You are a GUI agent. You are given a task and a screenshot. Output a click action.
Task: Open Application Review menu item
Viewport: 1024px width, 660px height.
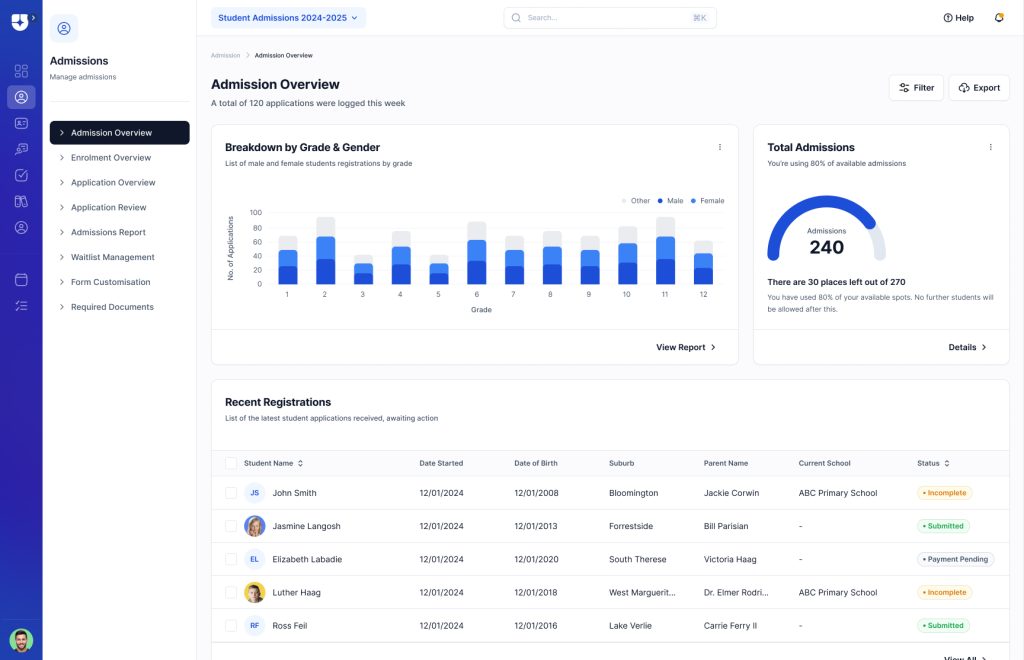click(120, 207)
